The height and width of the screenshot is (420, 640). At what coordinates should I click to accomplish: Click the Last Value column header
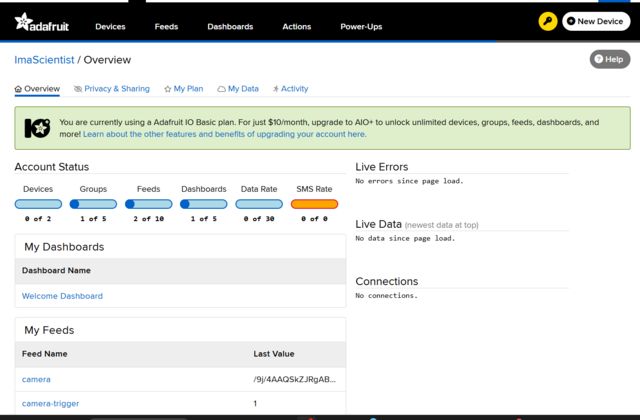[274, 354]
